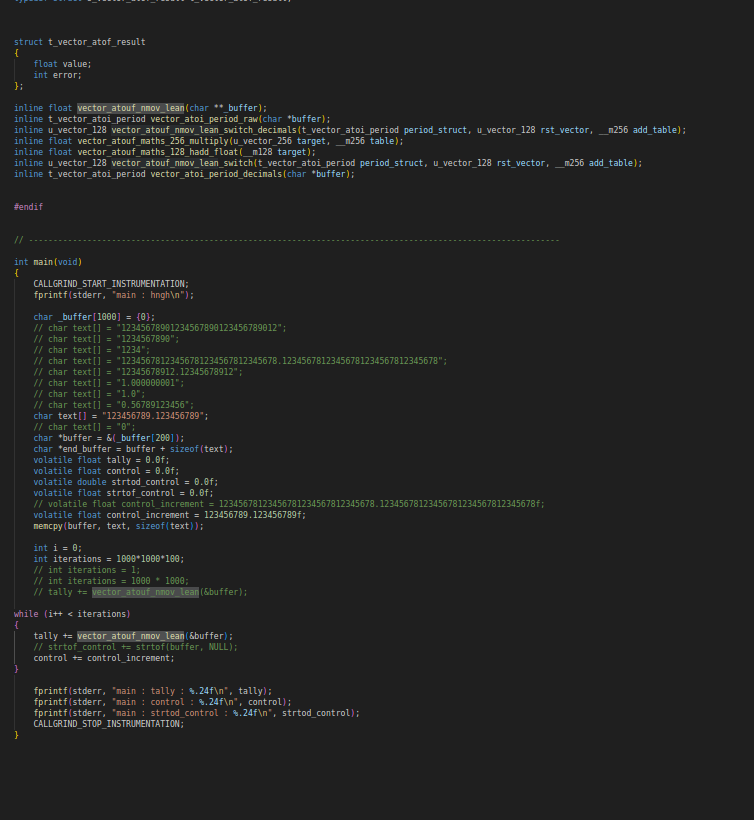Click '__m128 target' parameter in hadd_float declaration
The width and height of the screenshot is (754, 820).
coord(277,152)
